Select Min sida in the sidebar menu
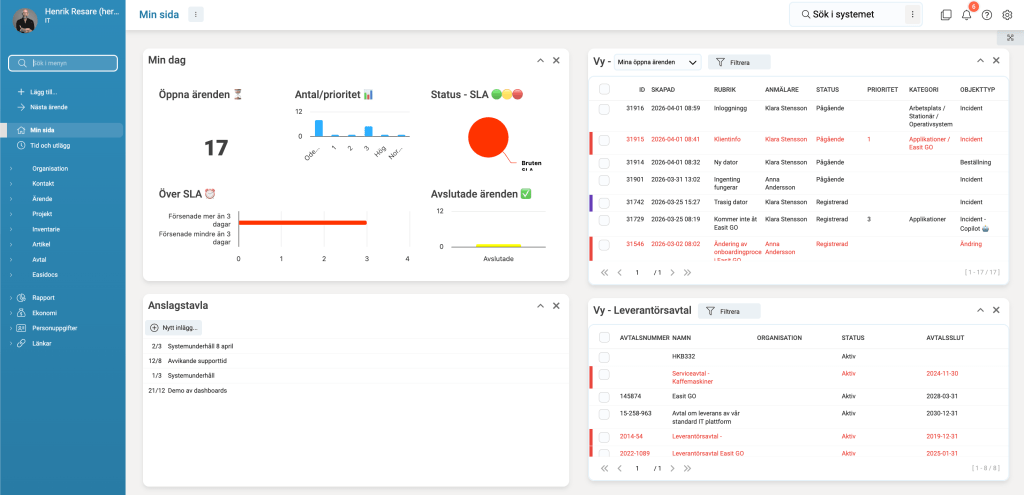Screen dimensions: 1024x495 (x=42, y=130)
